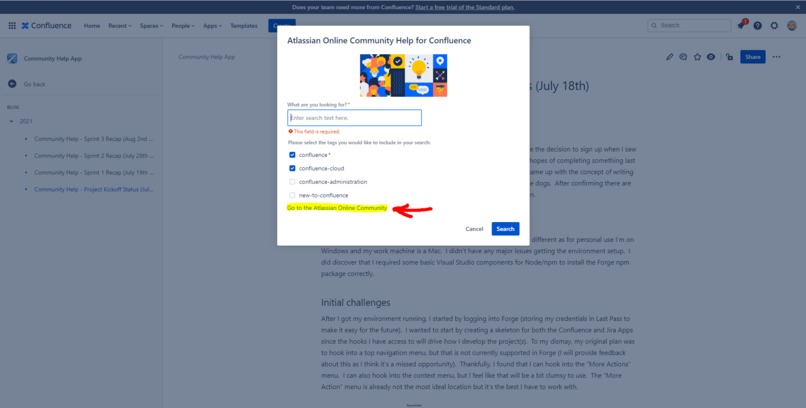Screen dimensions: 806x408
Task: Click the Community Help App breadcrumb
Action: coord(207,57)
